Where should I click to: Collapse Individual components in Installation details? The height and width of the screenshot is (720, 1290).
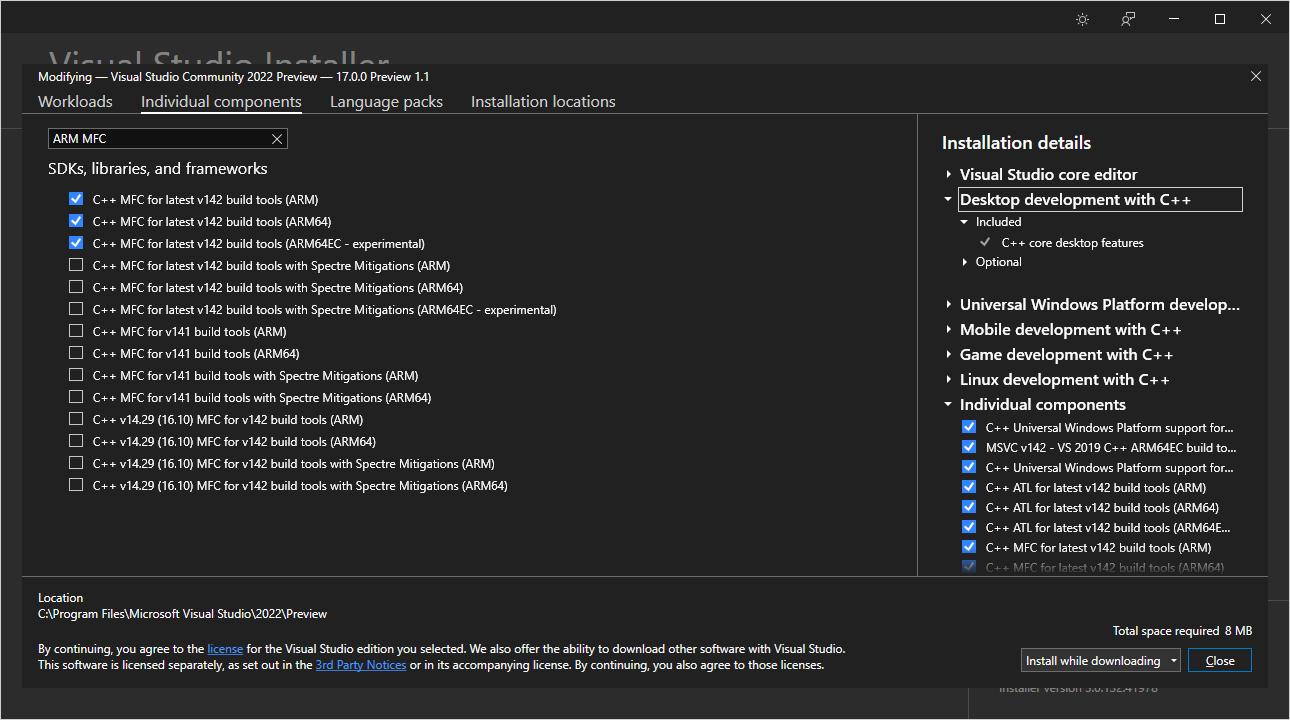(x=948, y=405)
